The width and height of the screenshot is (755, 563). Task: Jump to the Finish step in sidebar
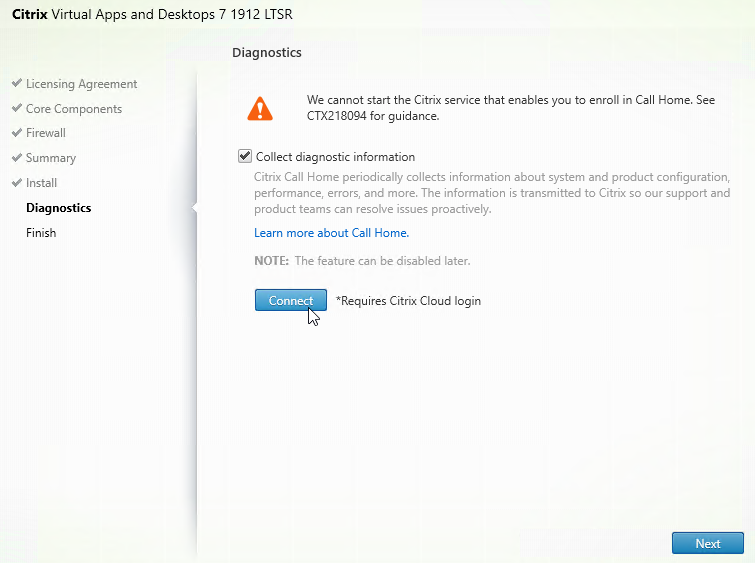click(x=41, y=233)
